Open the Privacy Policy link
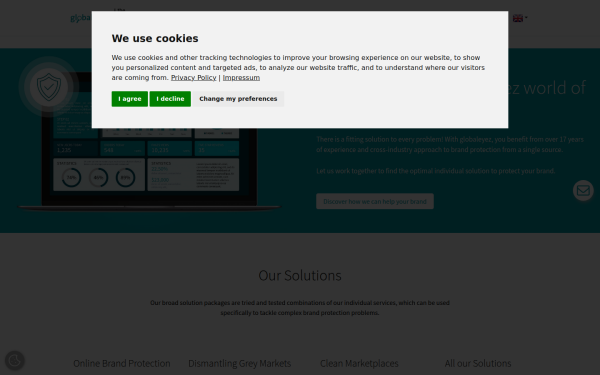 [193, 78]
